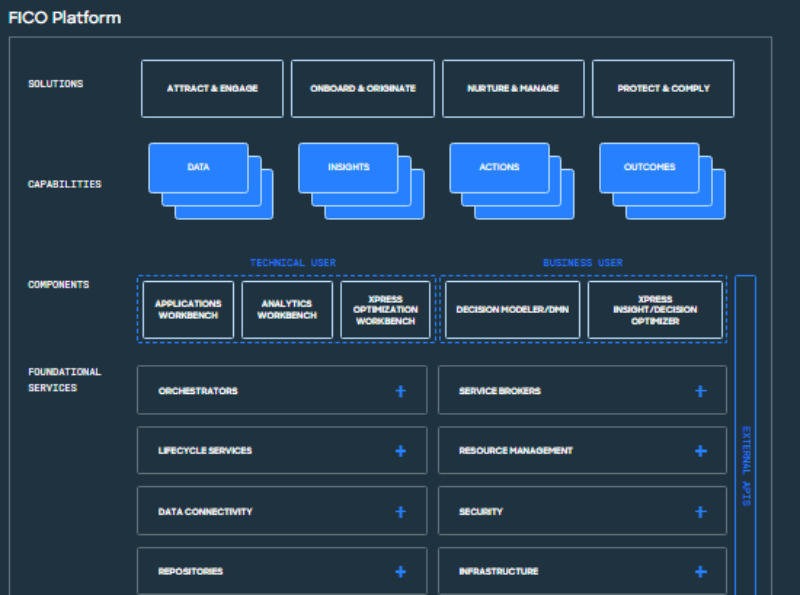Select the Outcomes capability card stack
Viewport: 800px width, 595px height.
pyautogui.click(x=648, y=168)
